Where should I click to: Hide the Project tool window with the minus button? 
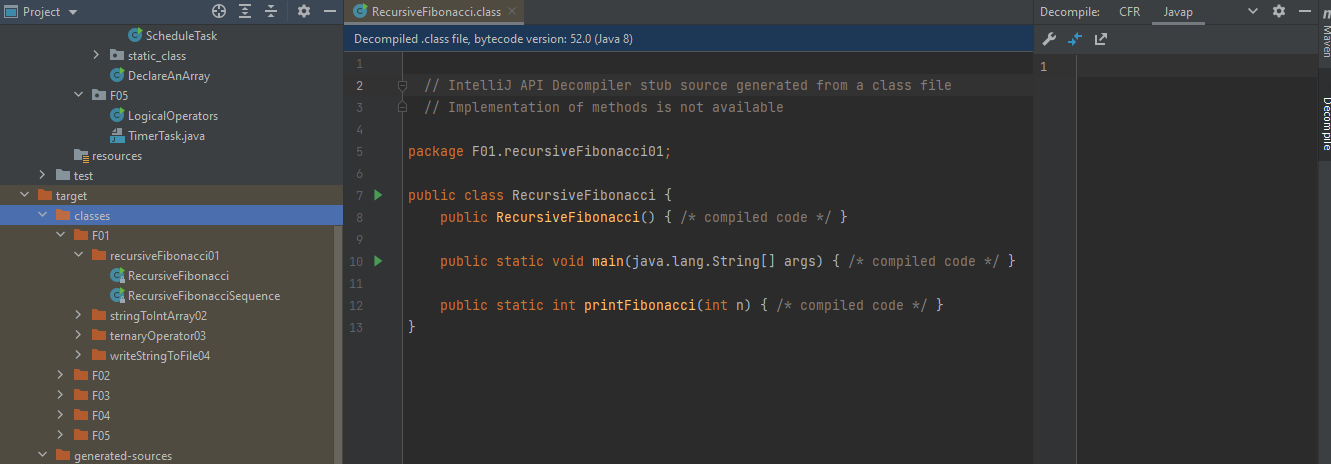(x=329, y=12)
